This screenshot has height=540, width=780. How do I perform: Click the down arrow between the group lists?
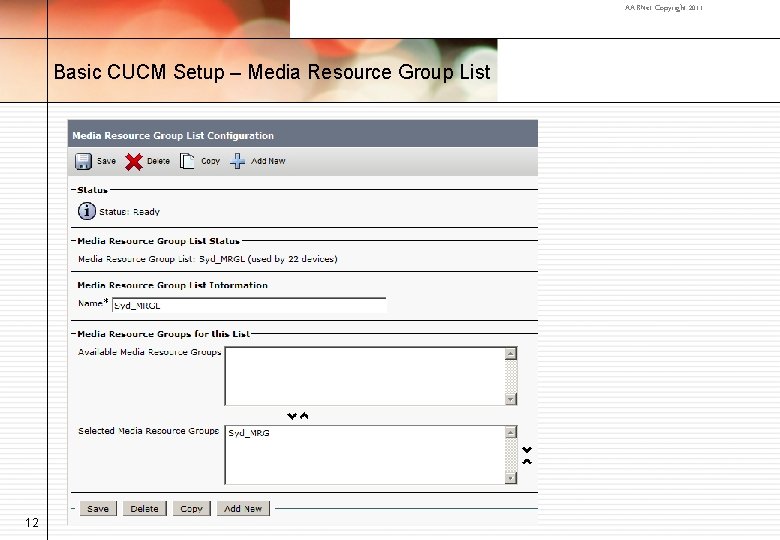coord(292,416)
